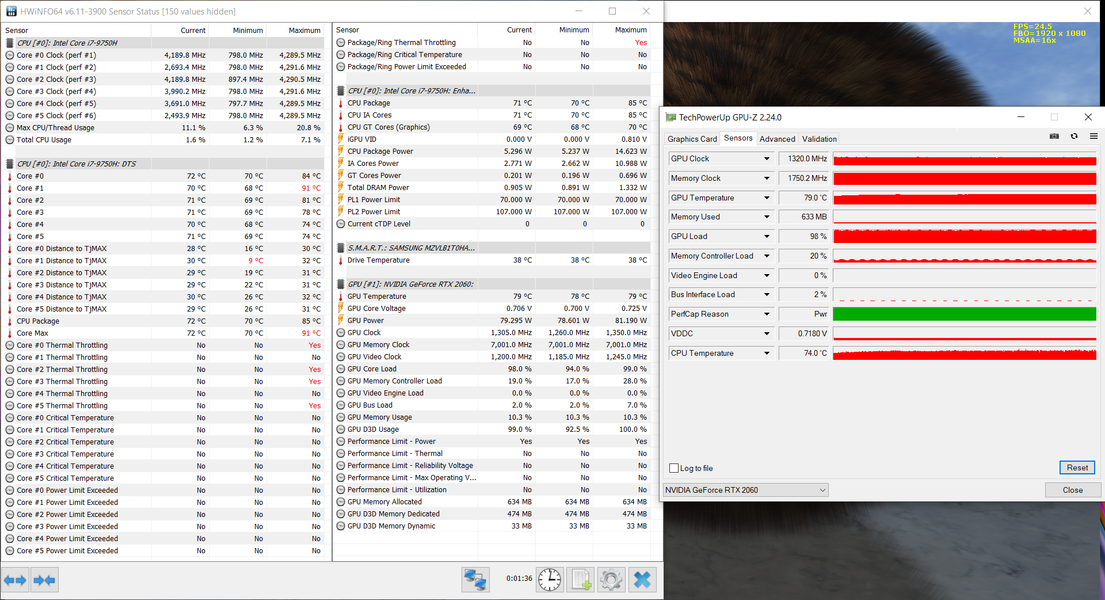Select the Current cTDP Level row
Image resolution: width=1105 pixels, height=600 pixels.
pyautogui.click(x=492, y=224)
